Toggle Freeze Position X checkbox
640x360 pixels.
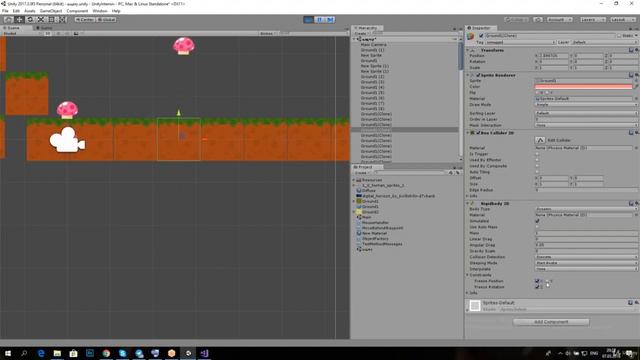coord(537,281)
